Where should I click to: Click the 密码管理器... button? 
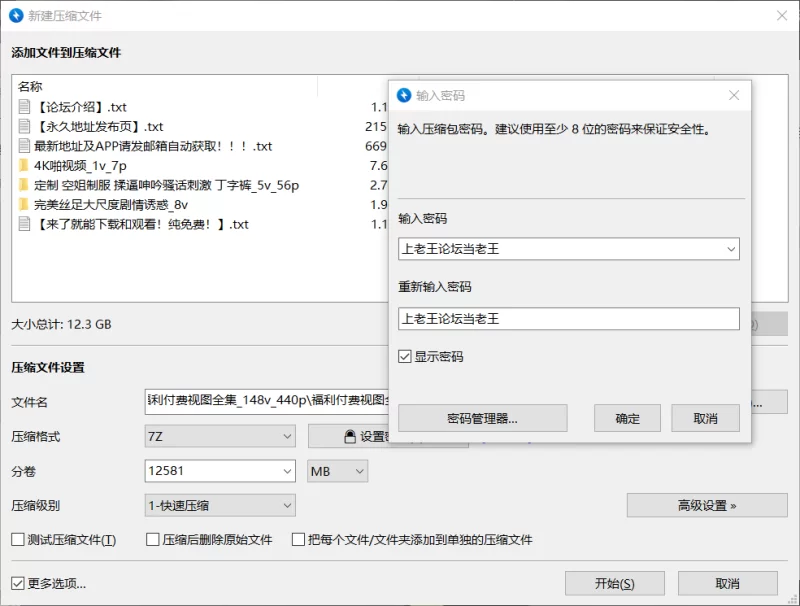point(483,418)
